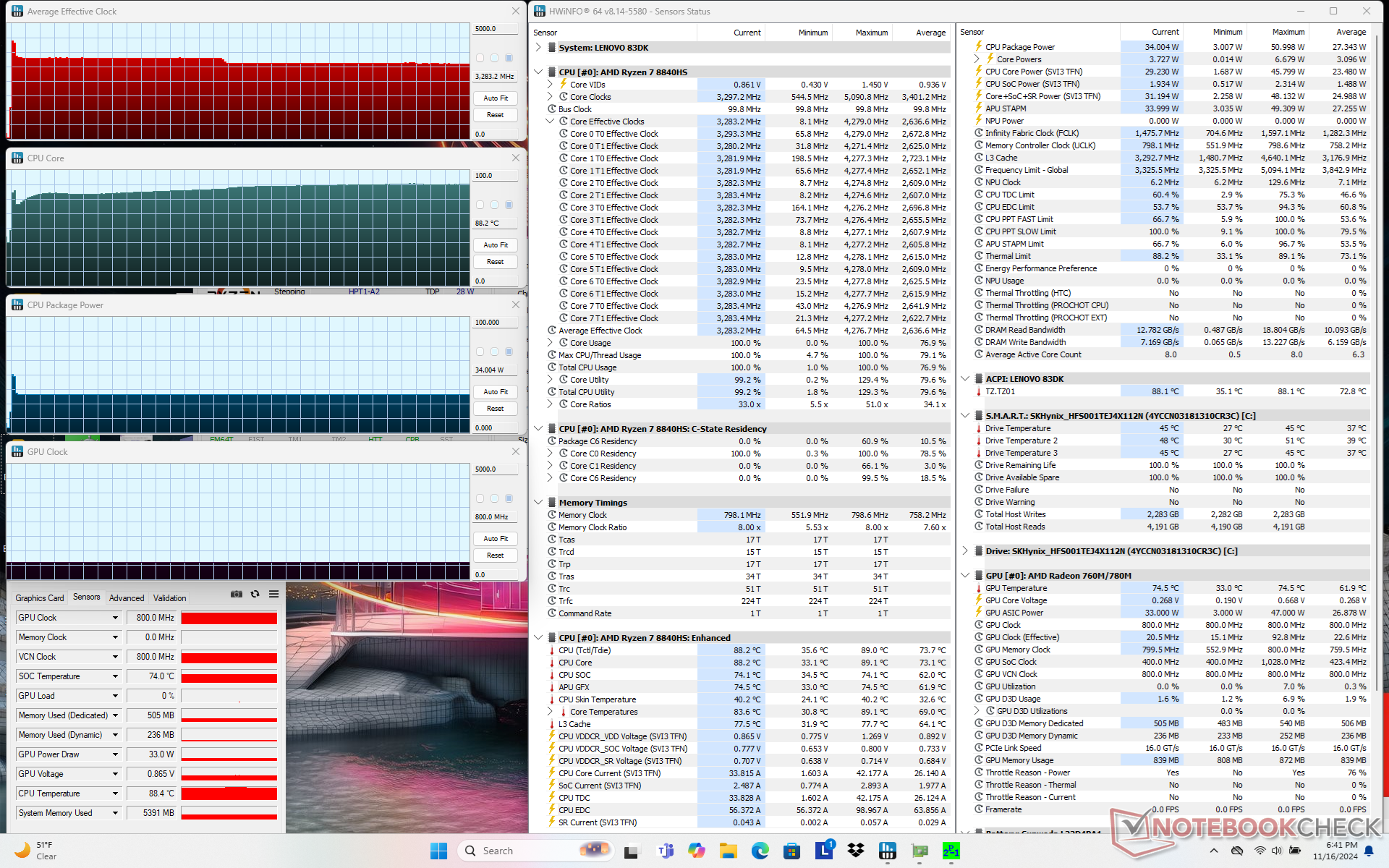Open File Explorer from the taskbar
Screen dimensions: 1389x868
(x=728, y=851)
